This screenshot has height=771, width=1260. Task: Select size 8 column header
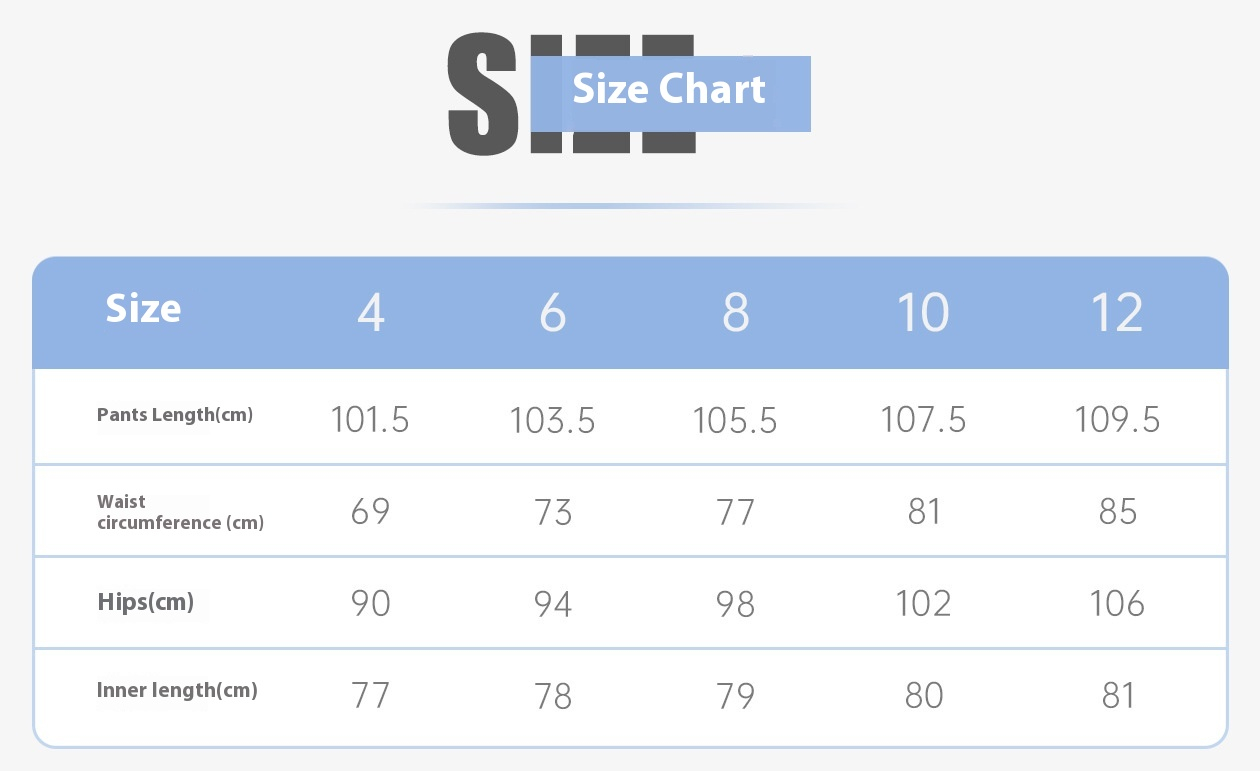click(x=736, y=313)
